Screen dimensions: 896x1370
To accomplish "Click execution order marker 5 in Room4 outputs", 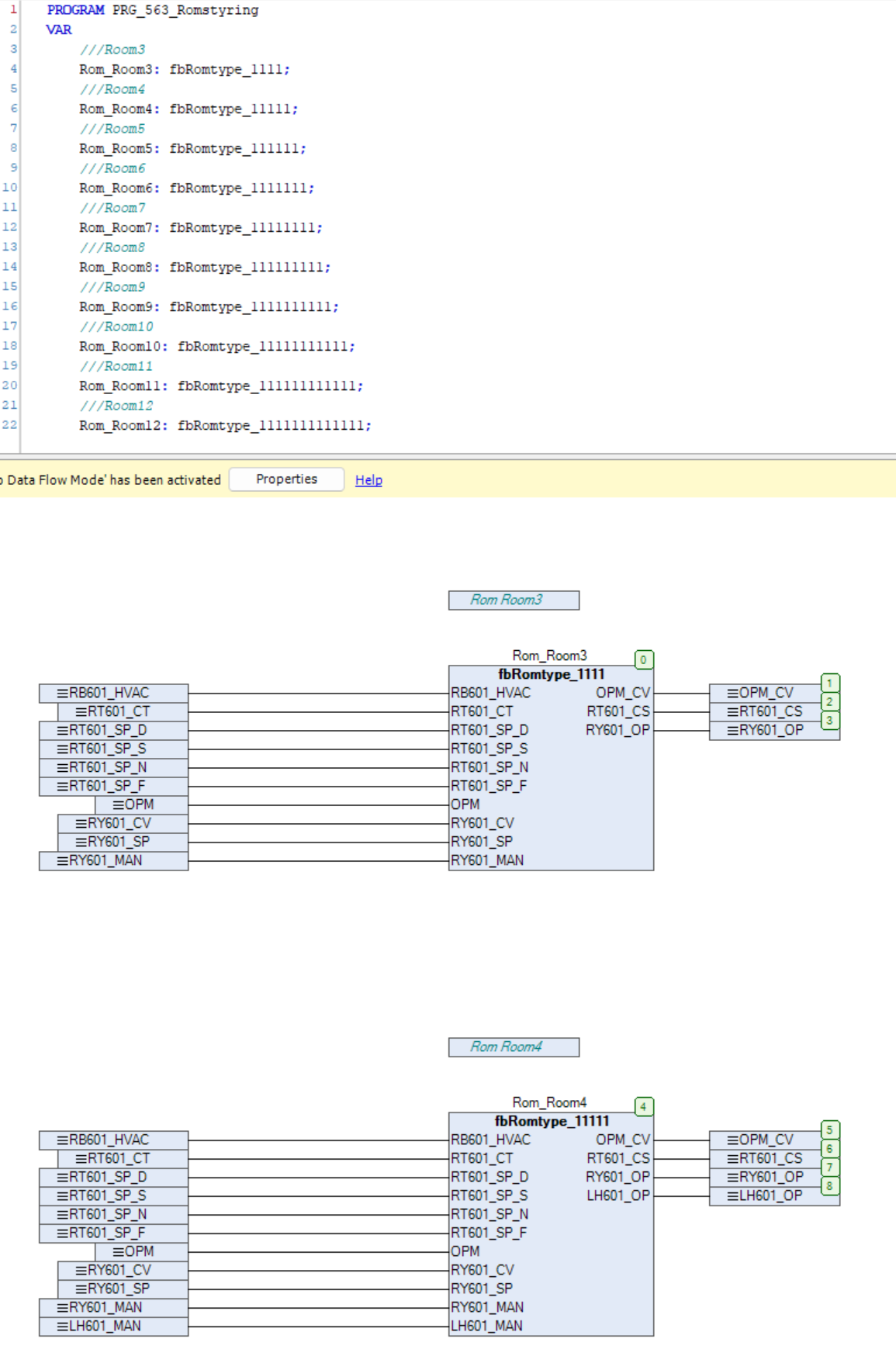I will (x=830, y=1130).
